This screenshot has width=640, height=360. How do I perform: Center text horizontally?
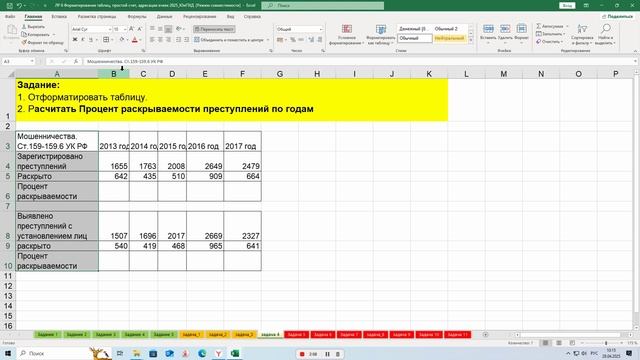(160, 40)
